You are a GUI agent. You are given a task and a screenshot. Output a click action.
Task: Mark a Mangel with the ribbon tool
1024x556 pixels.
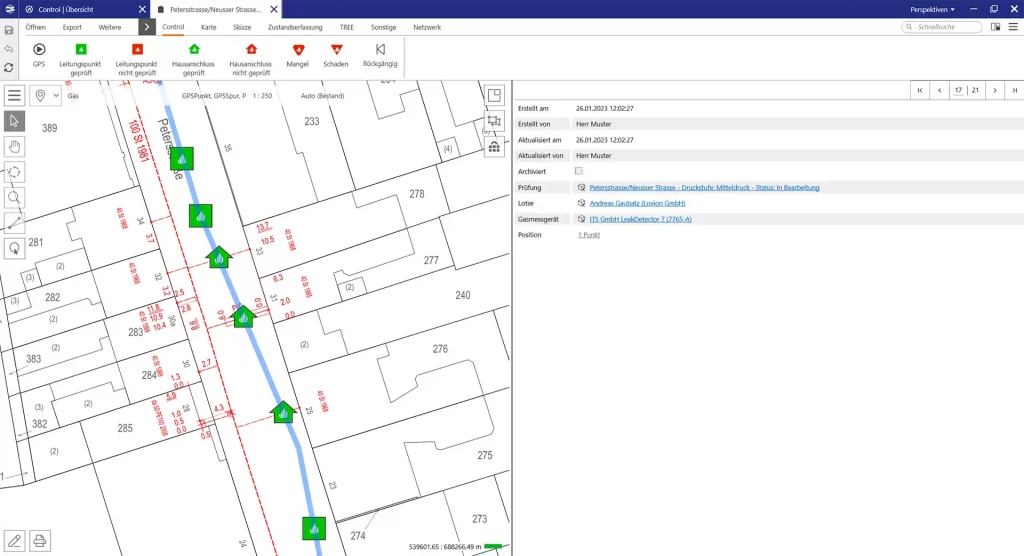[298, 54]
